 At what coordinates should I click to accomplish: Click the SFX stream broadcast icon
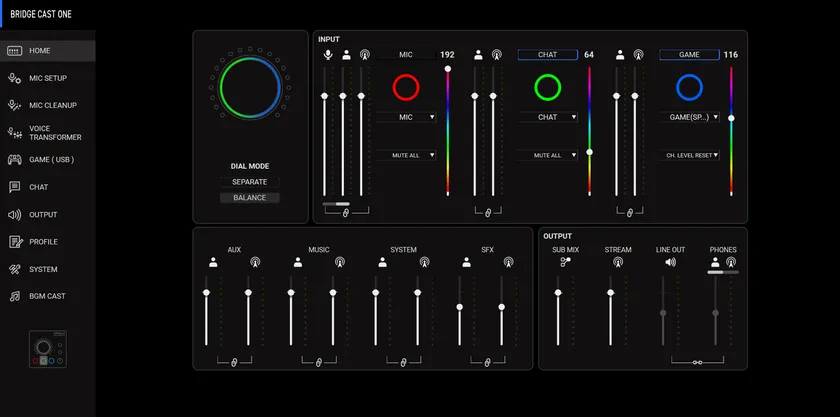click(508, 263)
